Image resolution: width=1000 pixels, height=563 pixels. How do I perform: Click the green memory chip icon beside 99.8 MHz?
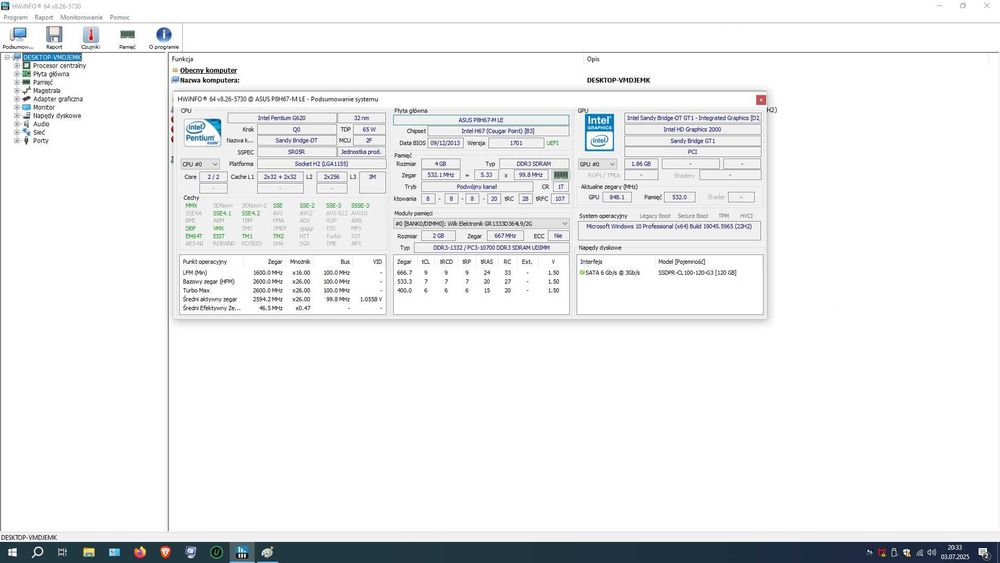click(561, 175)
